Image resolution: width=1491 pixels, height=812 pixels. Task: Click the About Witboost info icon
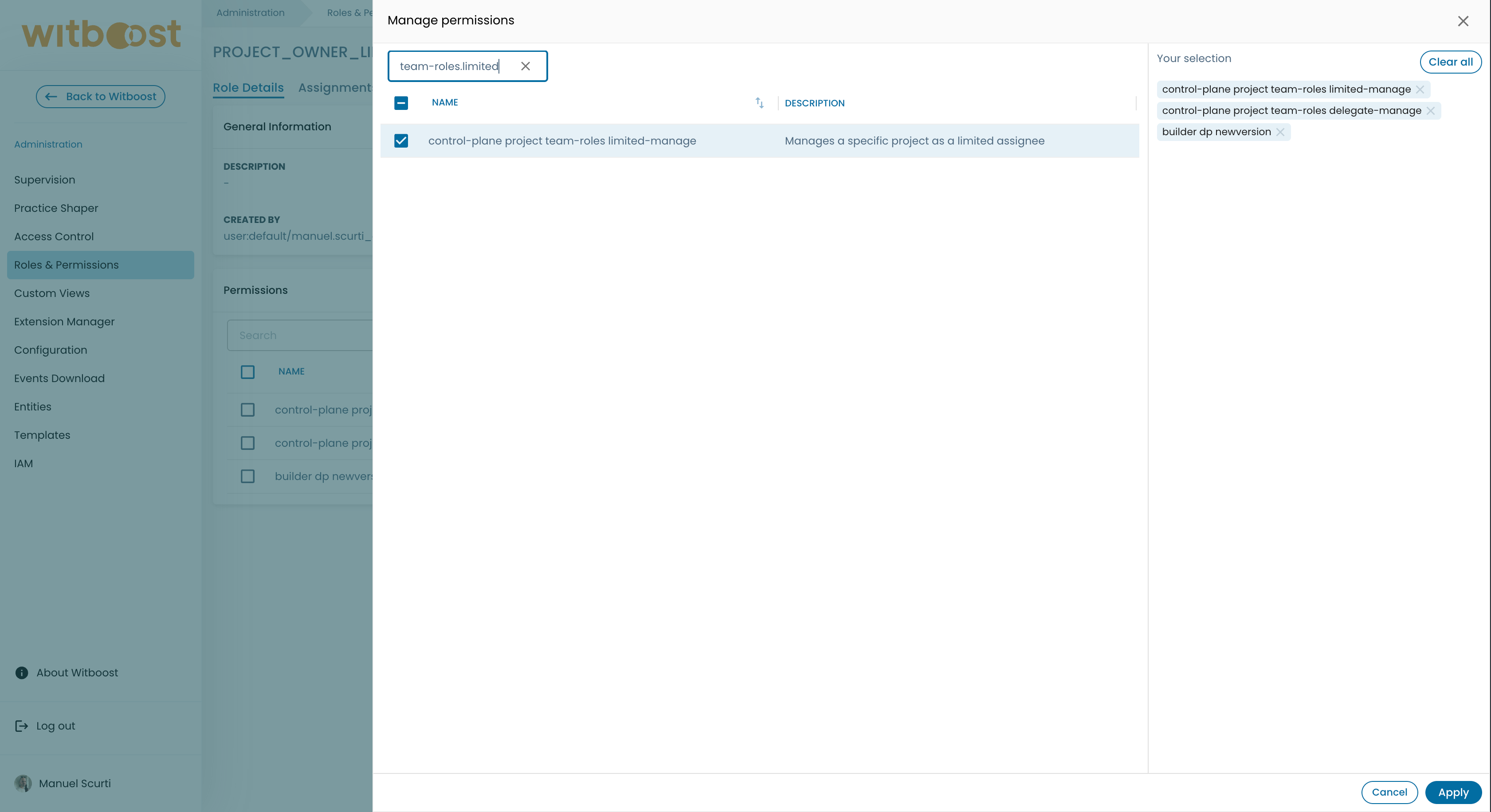21,673
